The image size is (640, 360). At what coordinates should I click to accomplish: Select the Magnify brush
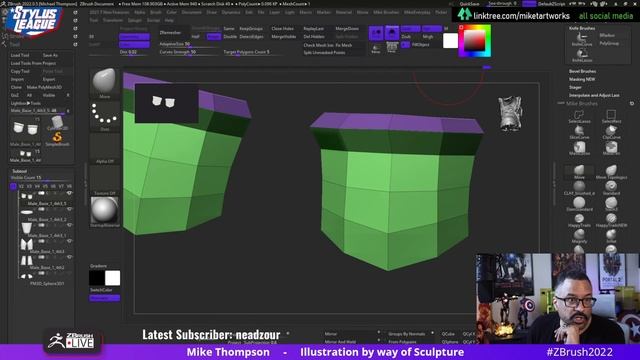click(x=579, y=236)
